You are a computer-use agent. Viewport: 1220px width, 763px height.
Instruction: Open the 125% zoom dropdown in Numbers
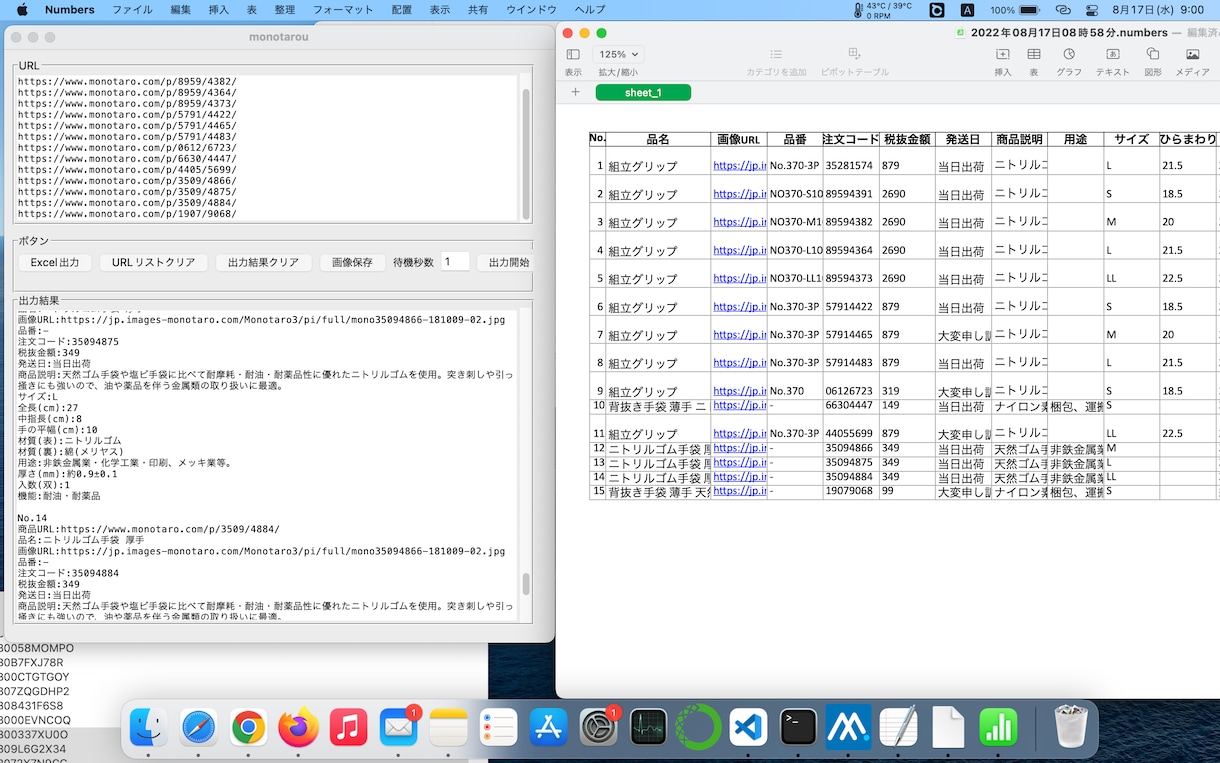click(618, 55)
